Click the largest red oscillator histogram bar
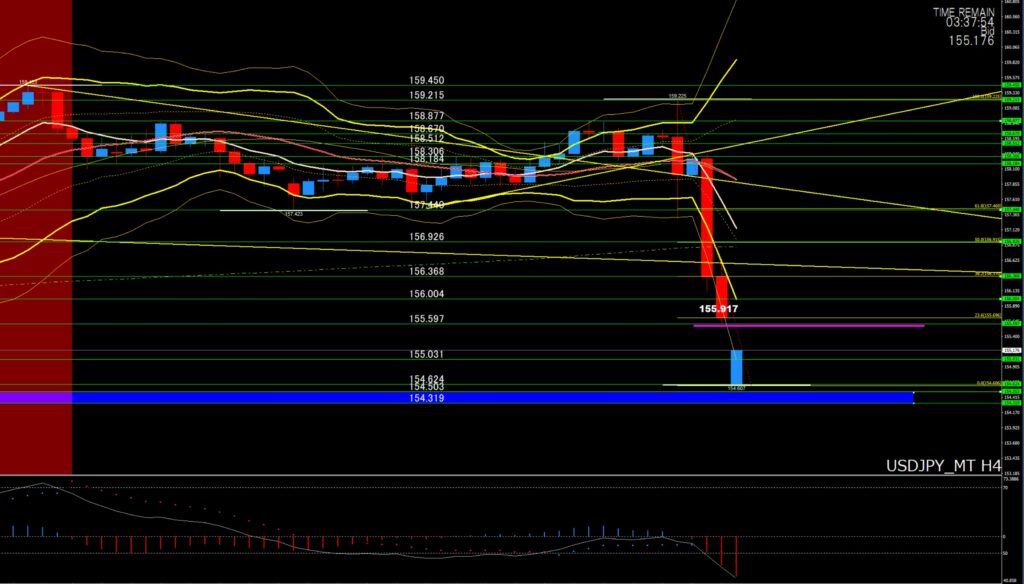Viewport: 1024px width, 584px height. (736, 556)
